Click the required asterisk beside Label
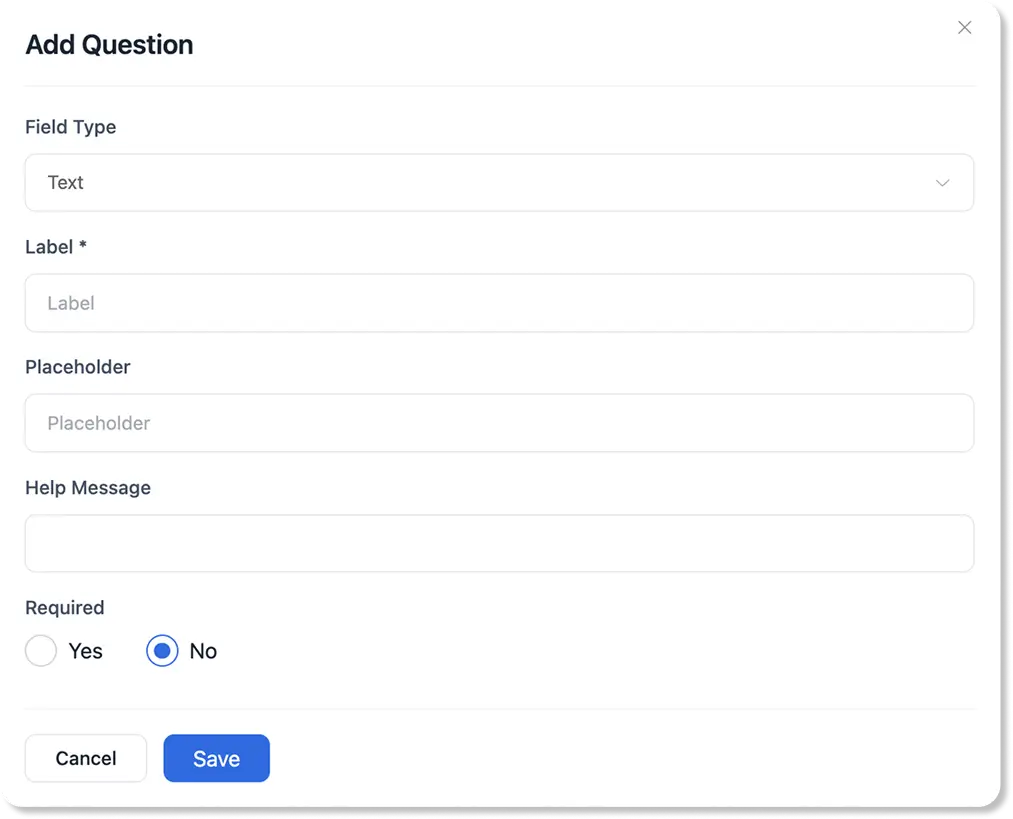The image size is (1013, 819). pos(83,245)
